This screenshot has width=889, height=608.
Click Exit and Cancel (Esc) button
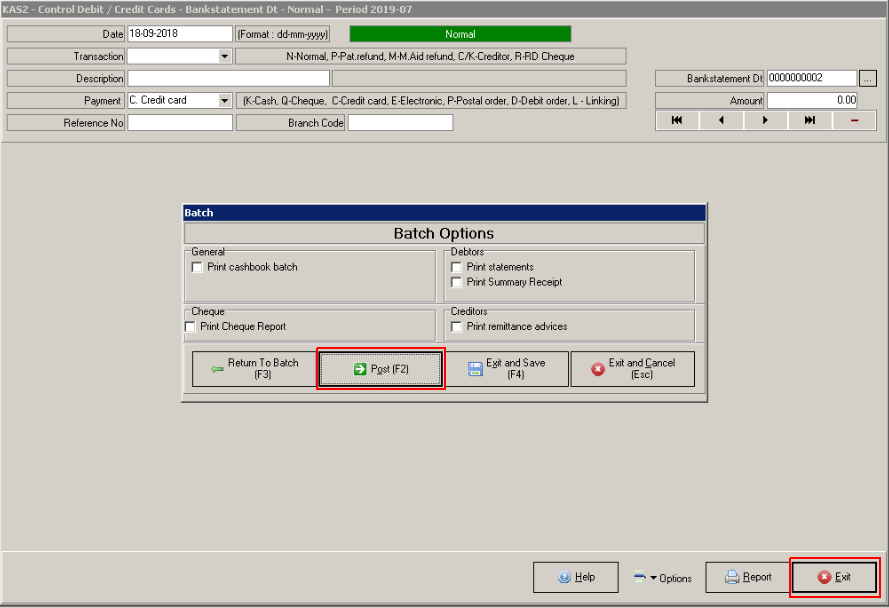click(632, 369)
